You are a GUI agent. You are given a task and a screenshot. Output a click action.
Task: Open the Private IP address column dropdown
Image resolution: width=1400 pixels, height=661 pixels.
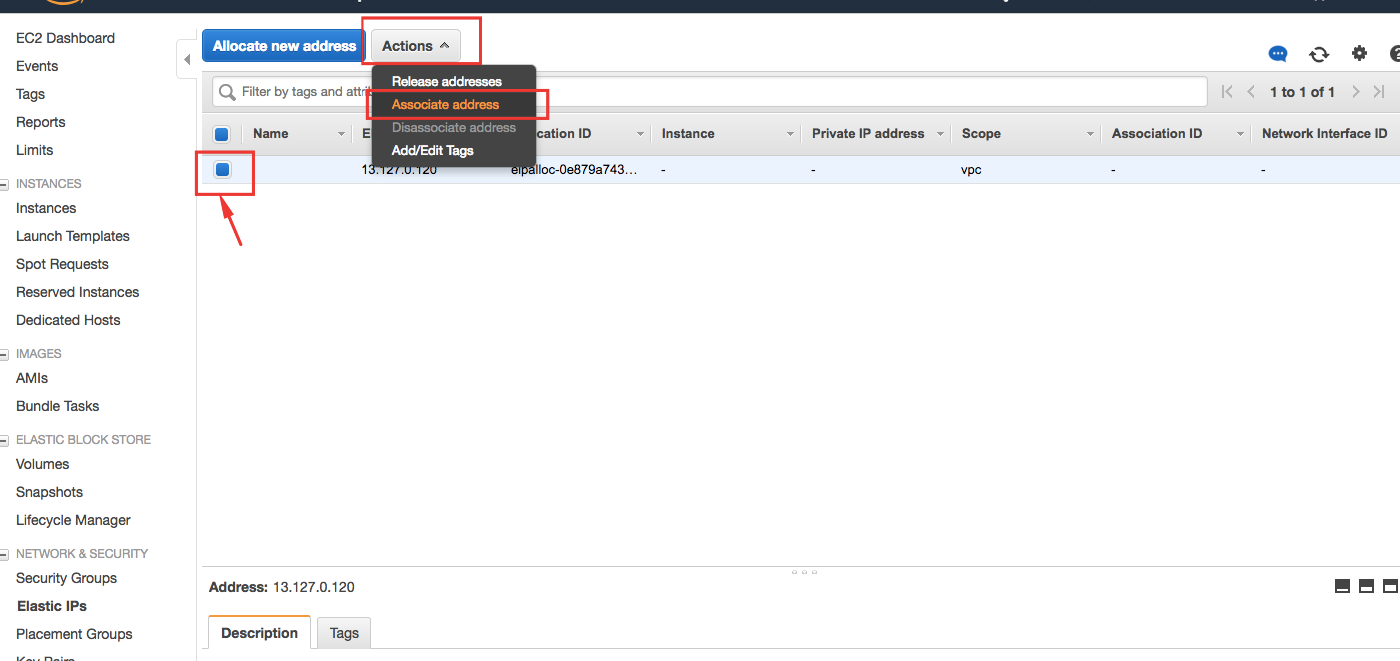click(941, 134)
